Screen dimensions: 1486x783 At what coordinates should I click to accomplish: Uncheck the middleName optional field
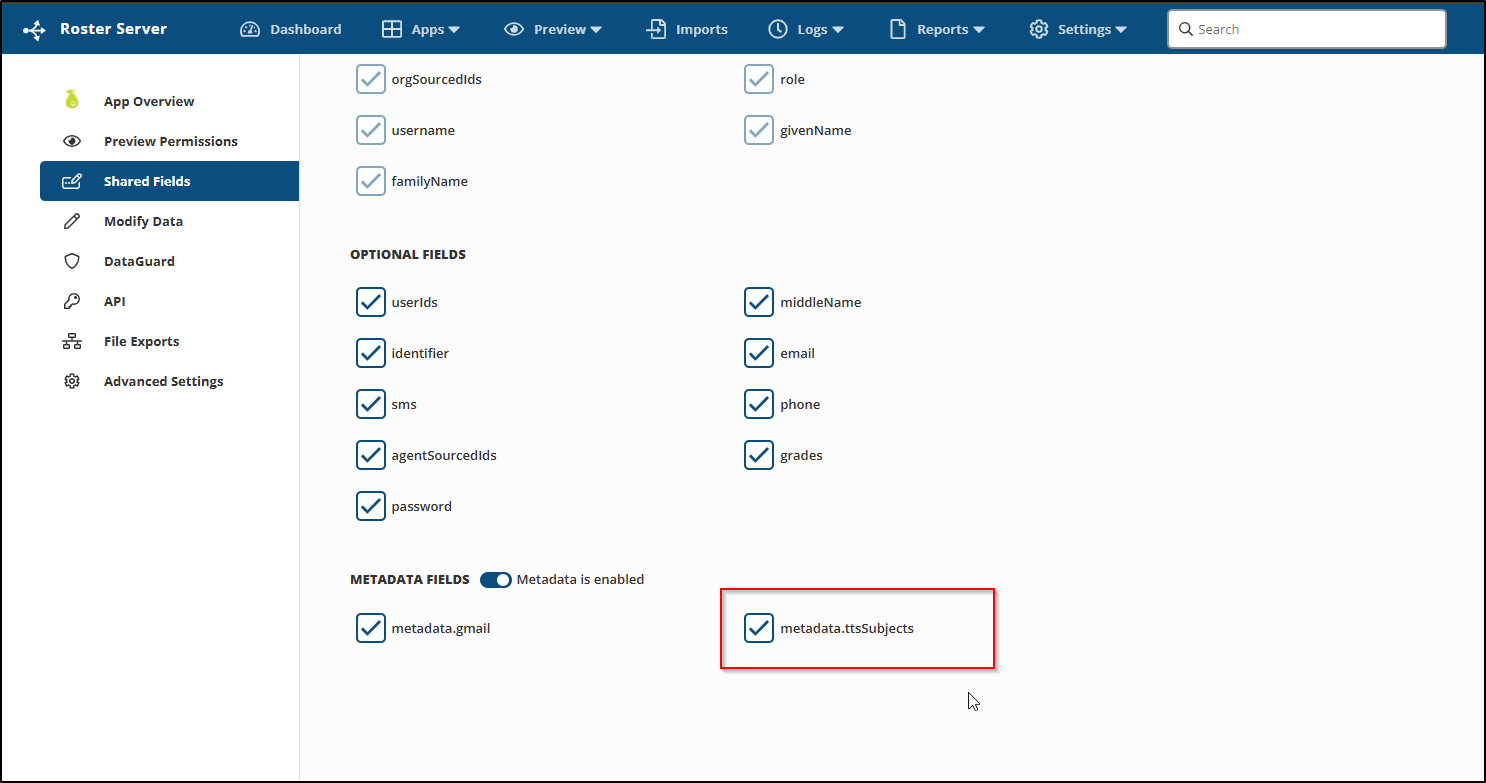[x=759, y=302]
